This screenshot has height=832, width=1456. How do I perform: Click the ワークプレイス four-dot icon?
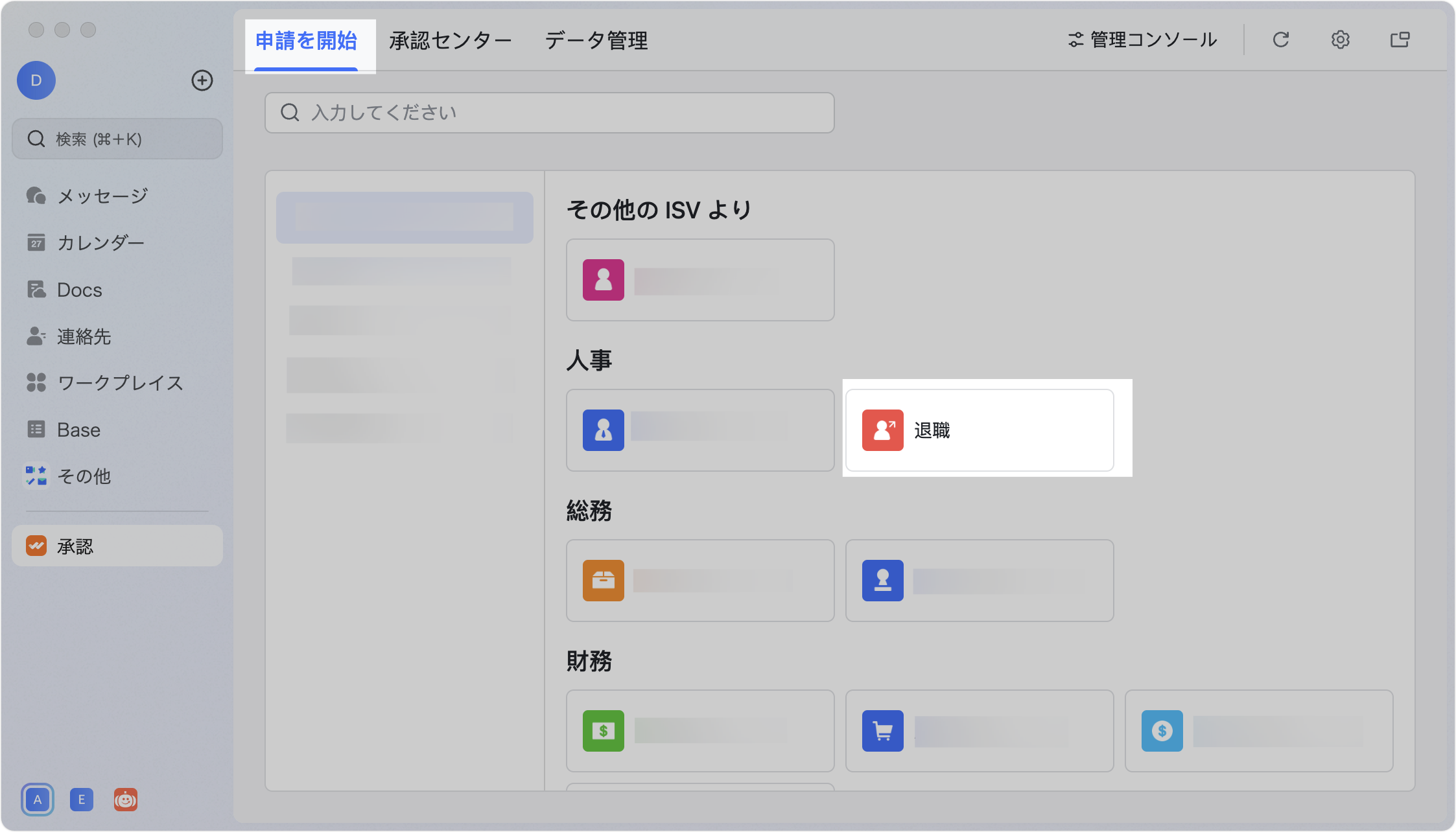click(x=36, y=382)
